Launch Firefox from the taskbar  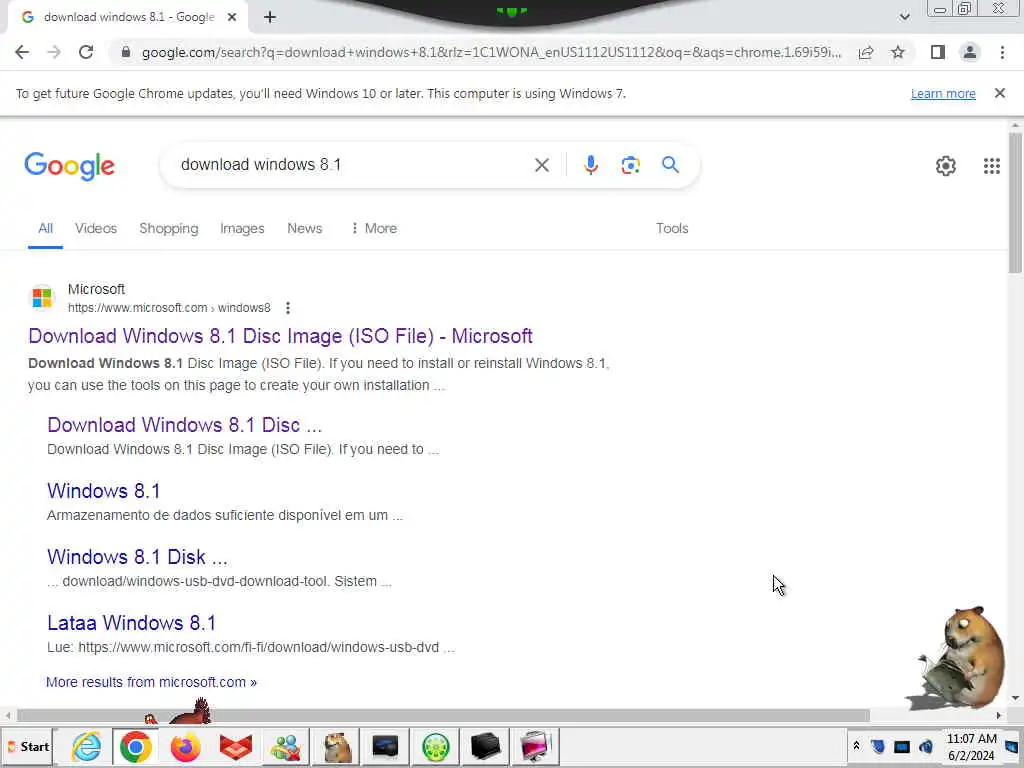[185, 746]
